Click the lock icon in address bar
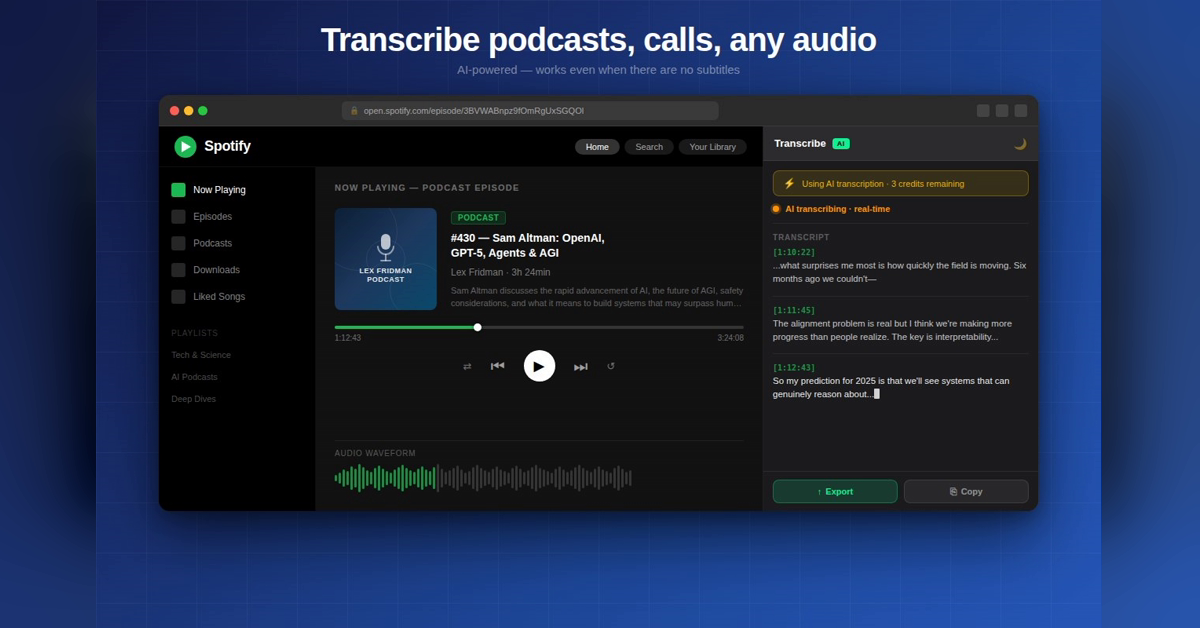The width and height of the screenshot is (1200, 628). pos(354,111)
